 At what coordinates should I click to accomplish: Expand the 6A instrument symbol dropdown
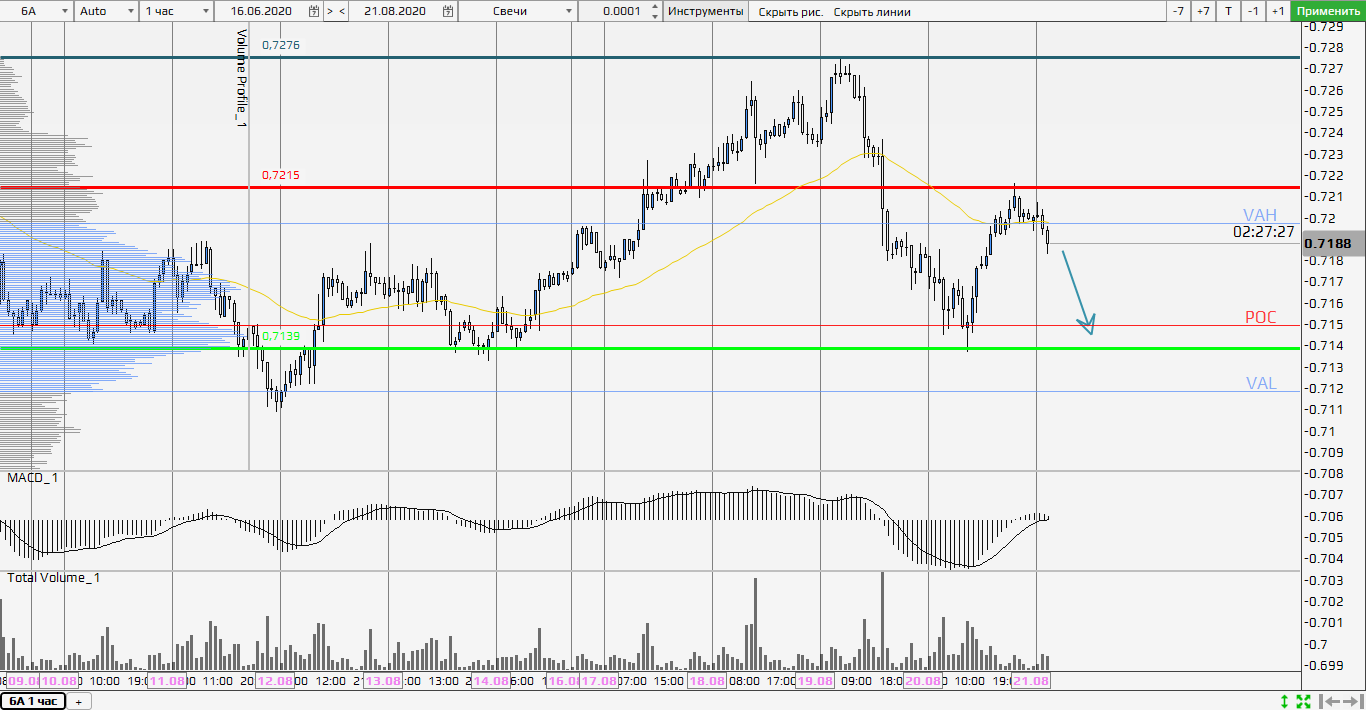click(65, 11)
